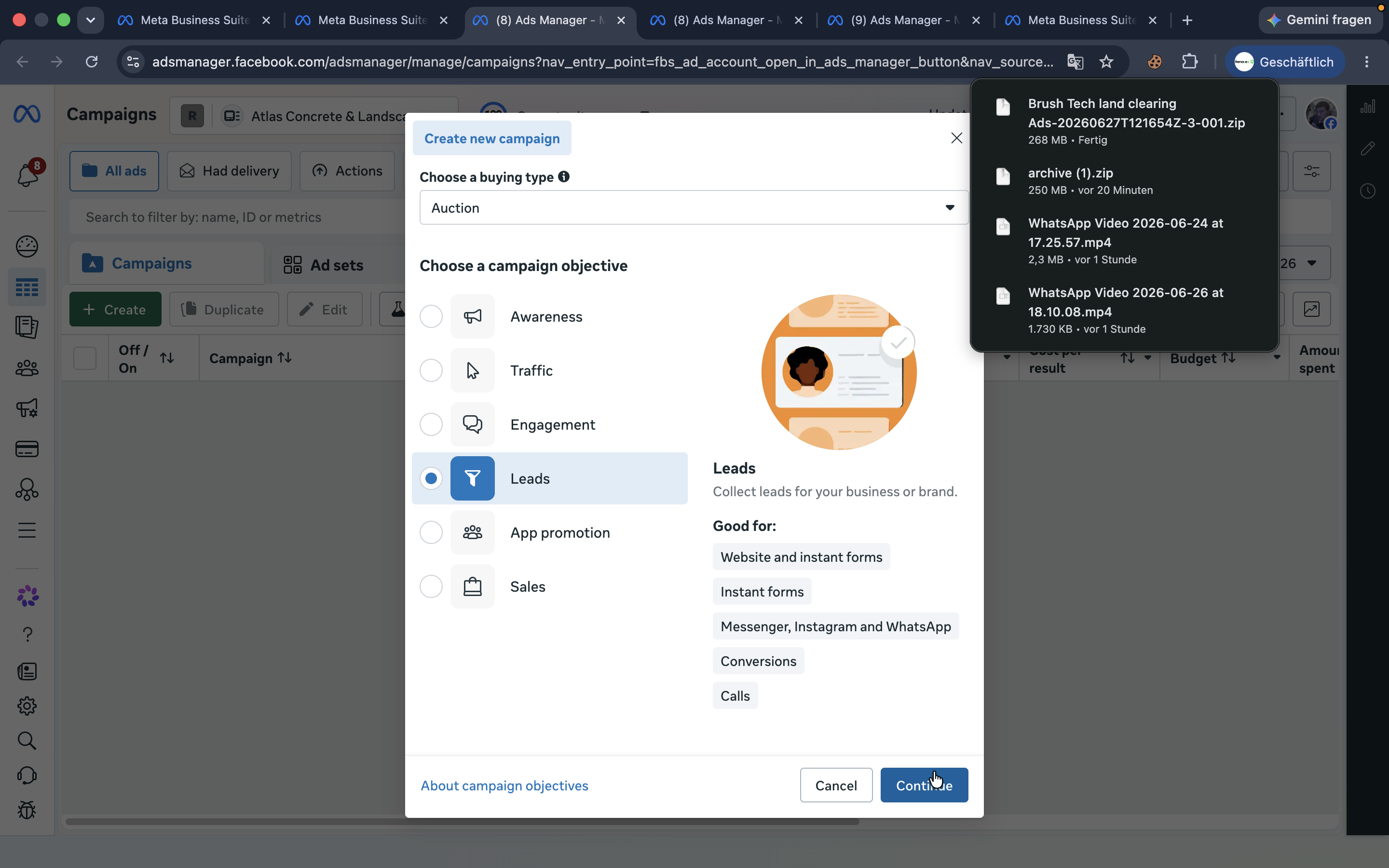Click the Cancel button
1389x868 pixels.
(836, 785)
